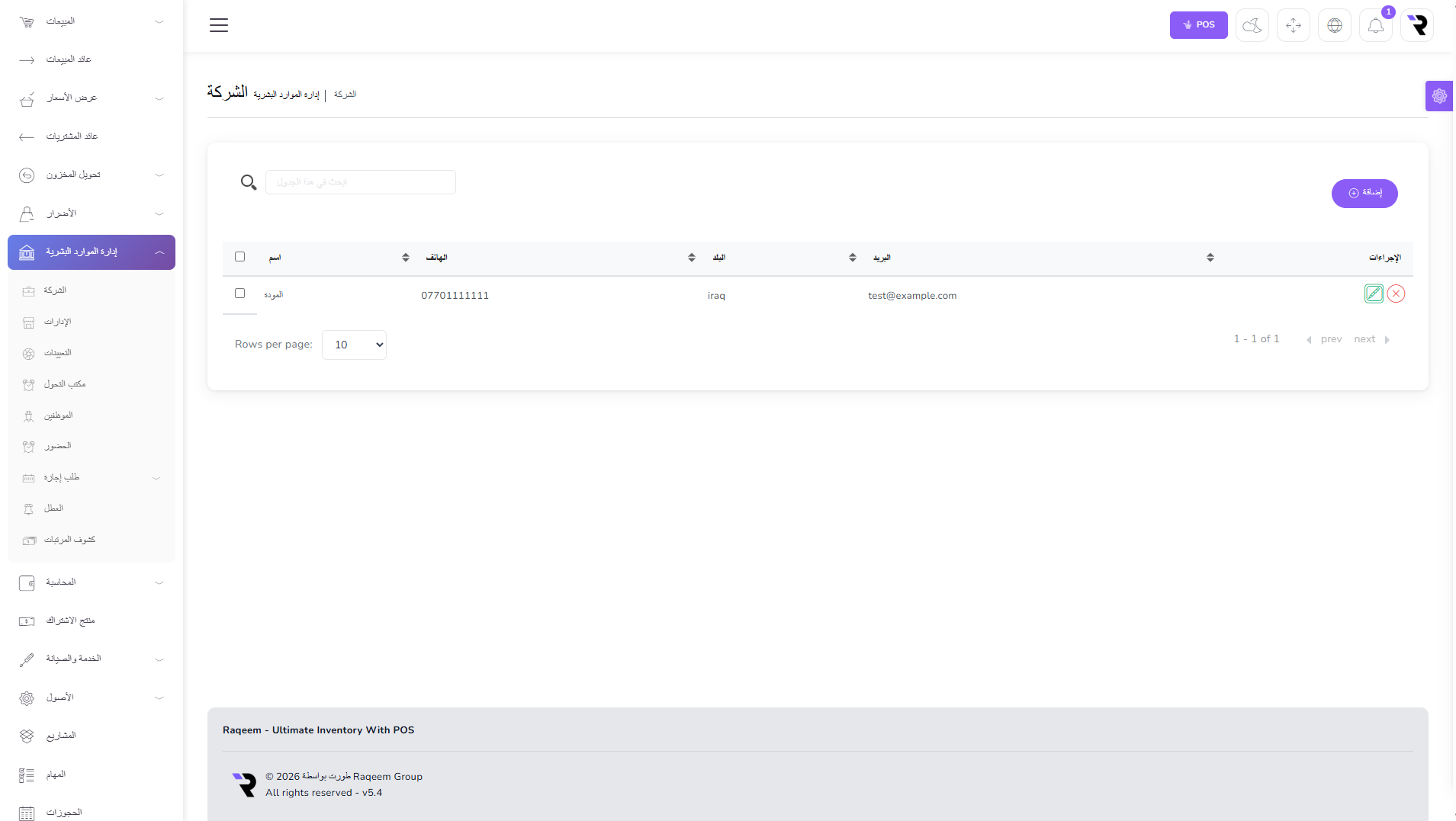Viewport: 1456px width, 821px height.
Task: Click the Raqeem profile logo icon
Action: click(x=1417, y=25)
